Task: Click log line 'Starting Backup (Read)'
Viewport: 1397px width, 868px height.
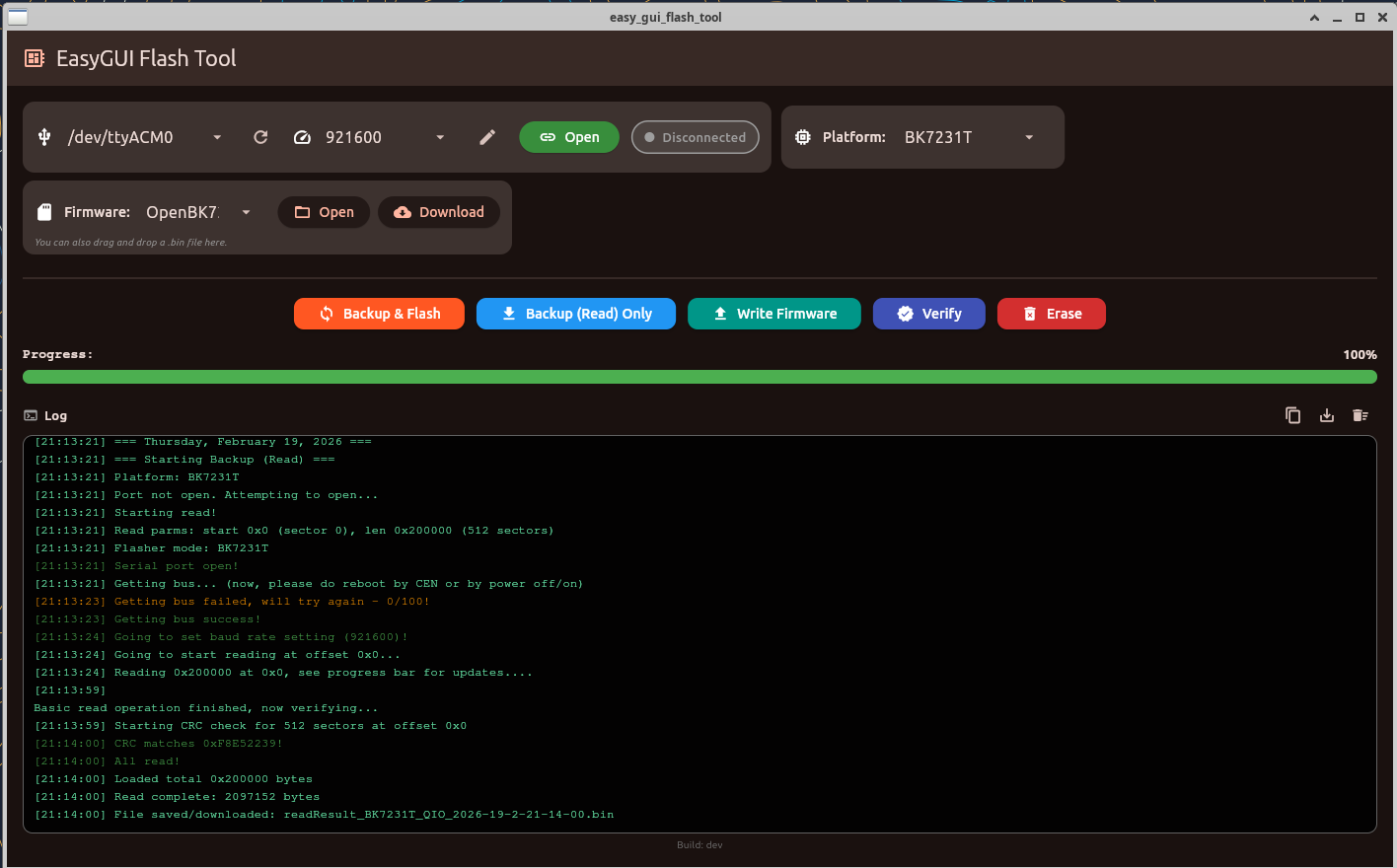Action: tap(184, 460)
